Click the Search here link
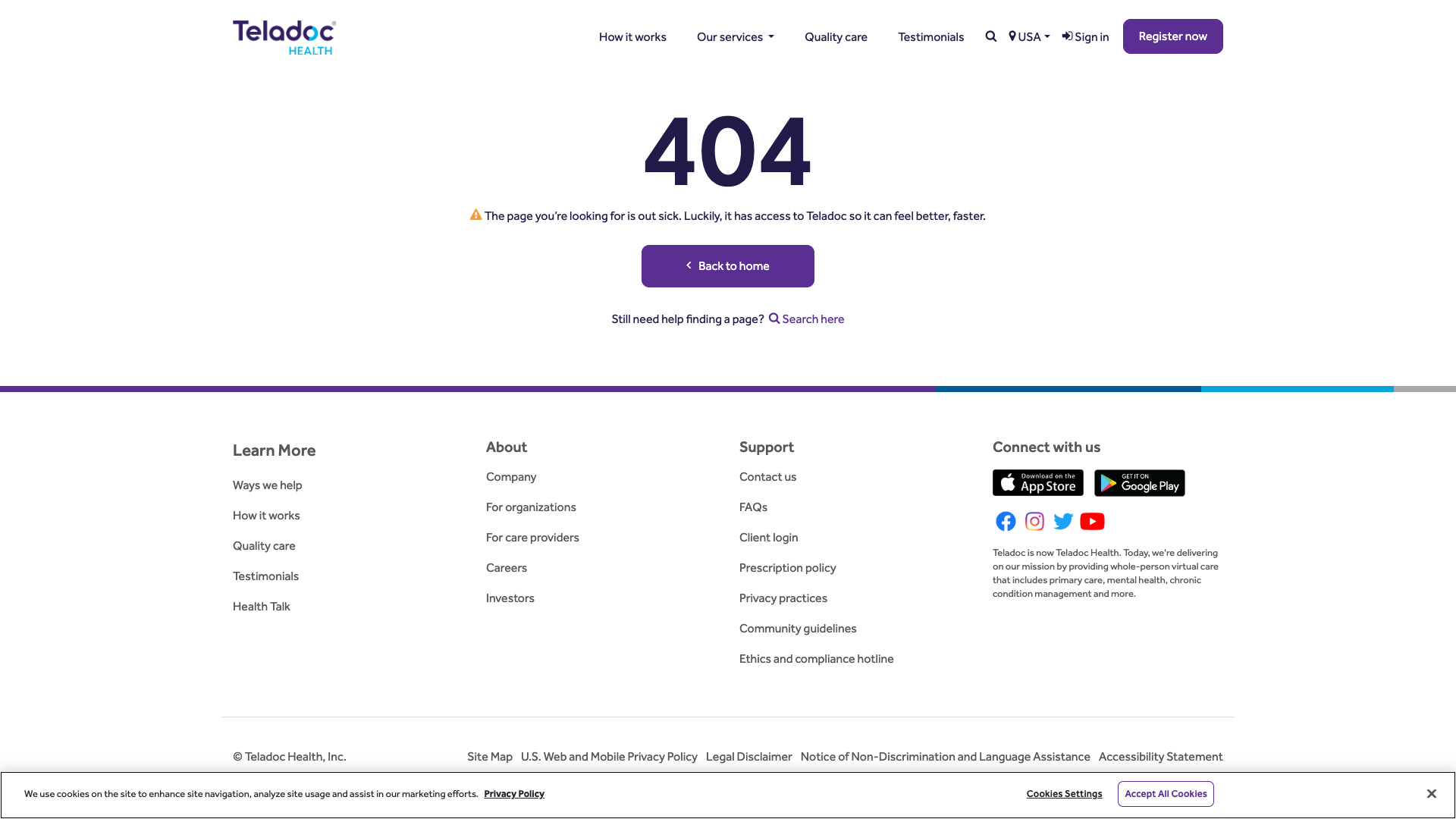The image size is (1456, 819). point(812,318)
